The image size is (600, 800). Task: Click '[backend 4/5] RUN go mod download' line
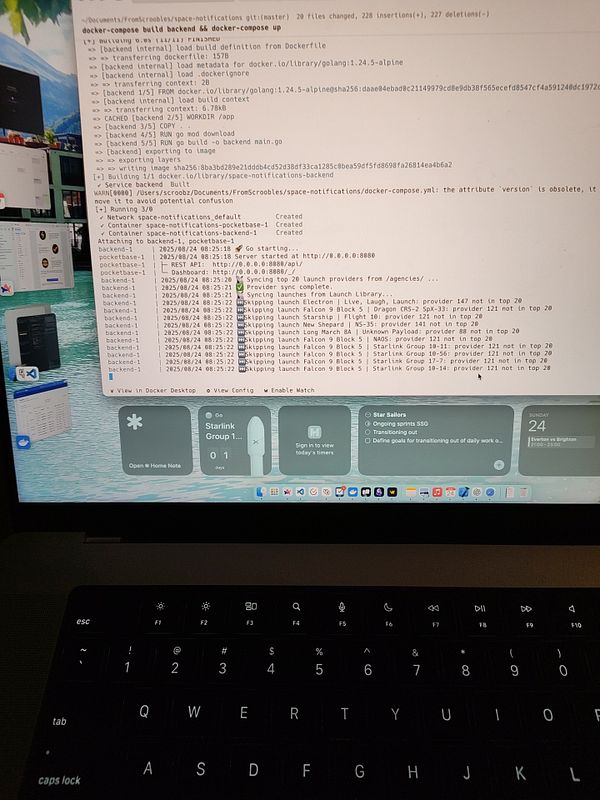pyautogui.click(x=164, y=134)
